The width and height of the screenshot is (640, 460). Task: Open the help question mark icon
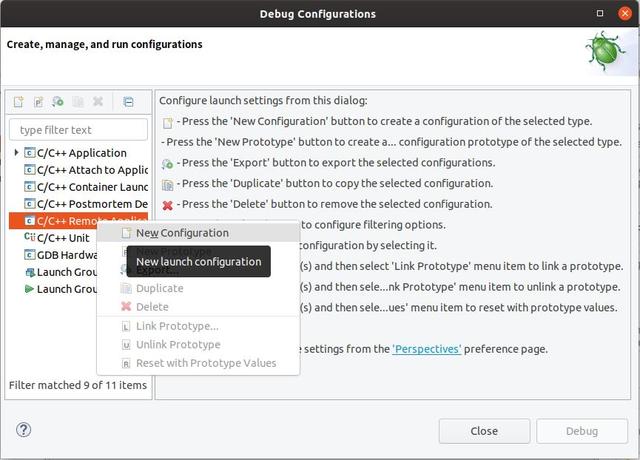tap(23, 430)
